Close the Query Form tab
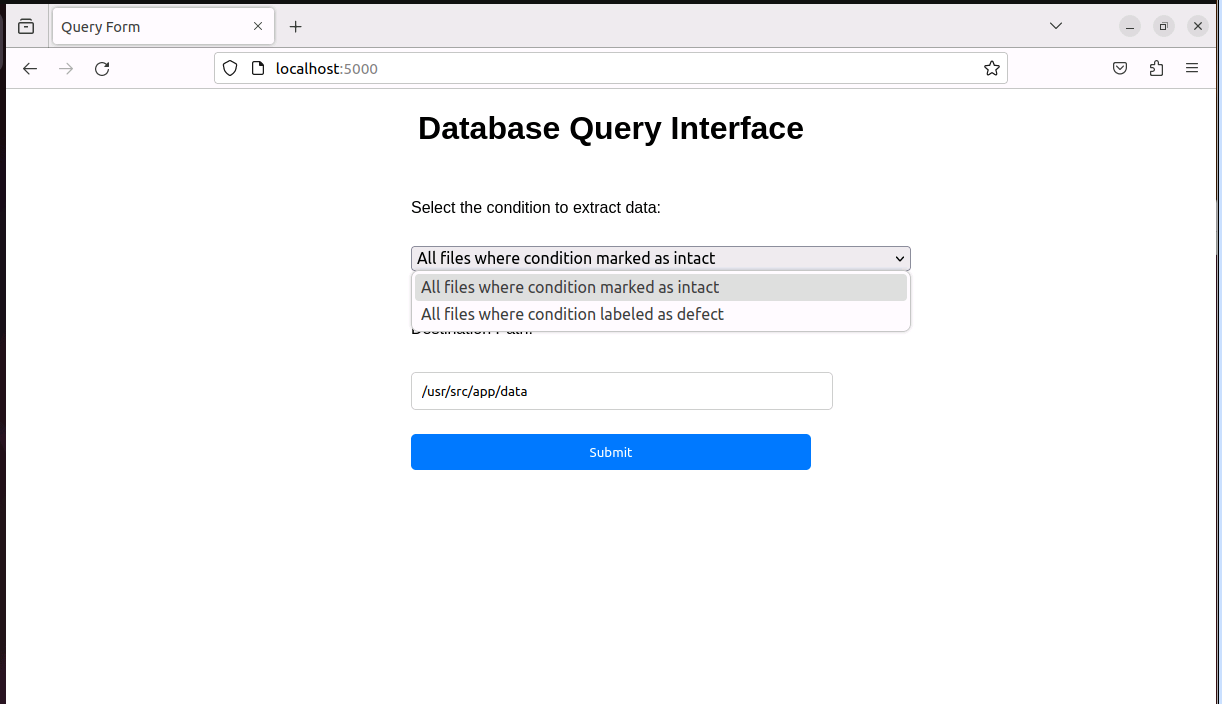The height and width of the screenshot is (704, 1222). (x=258, y=27)
